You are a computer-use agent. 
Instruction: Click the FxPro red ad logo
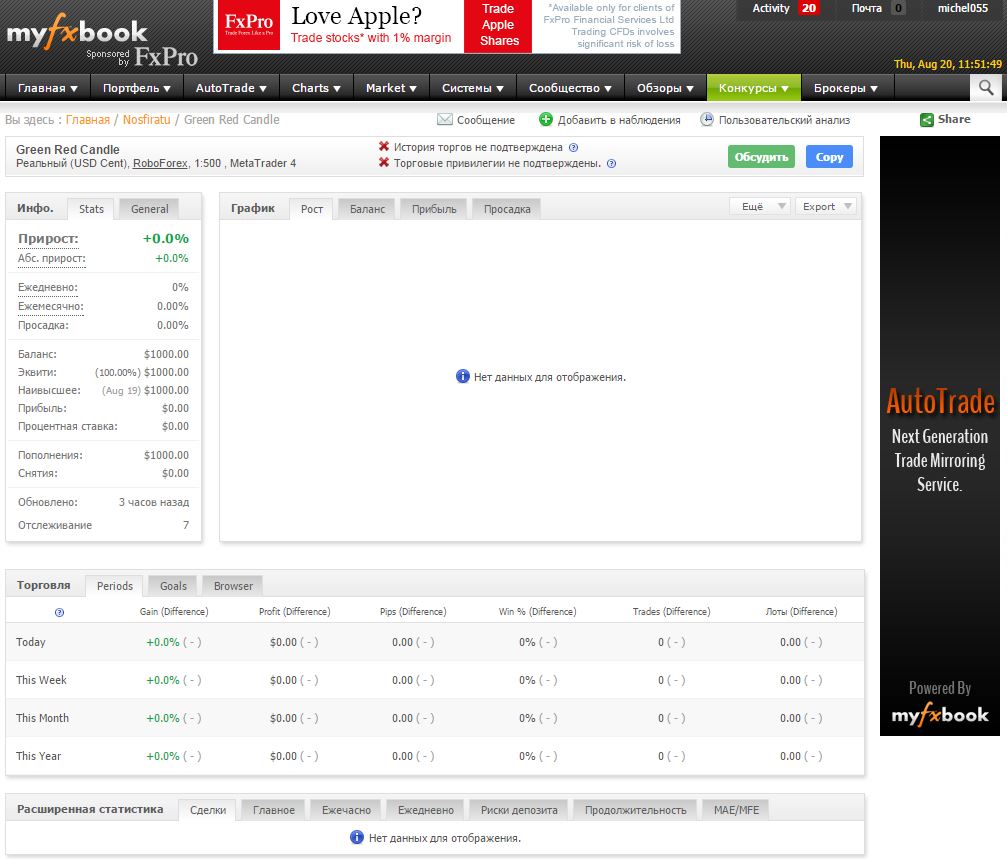[x=249, y=25]
